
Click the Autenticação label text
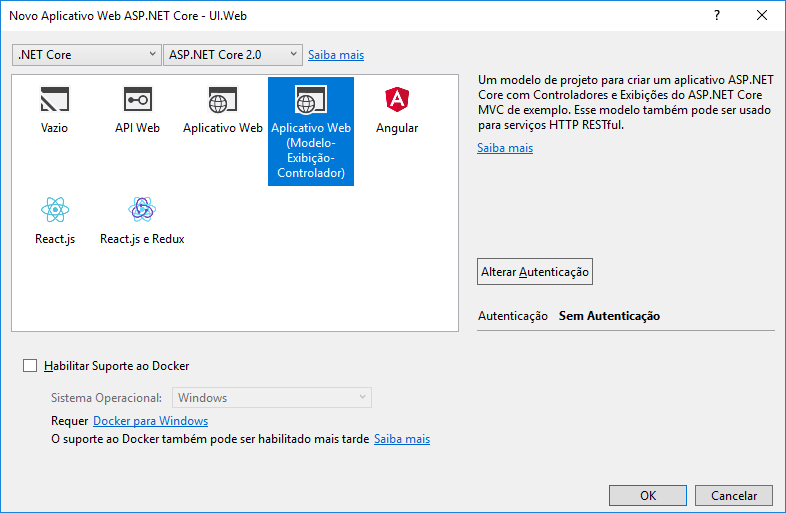[512, 316]
